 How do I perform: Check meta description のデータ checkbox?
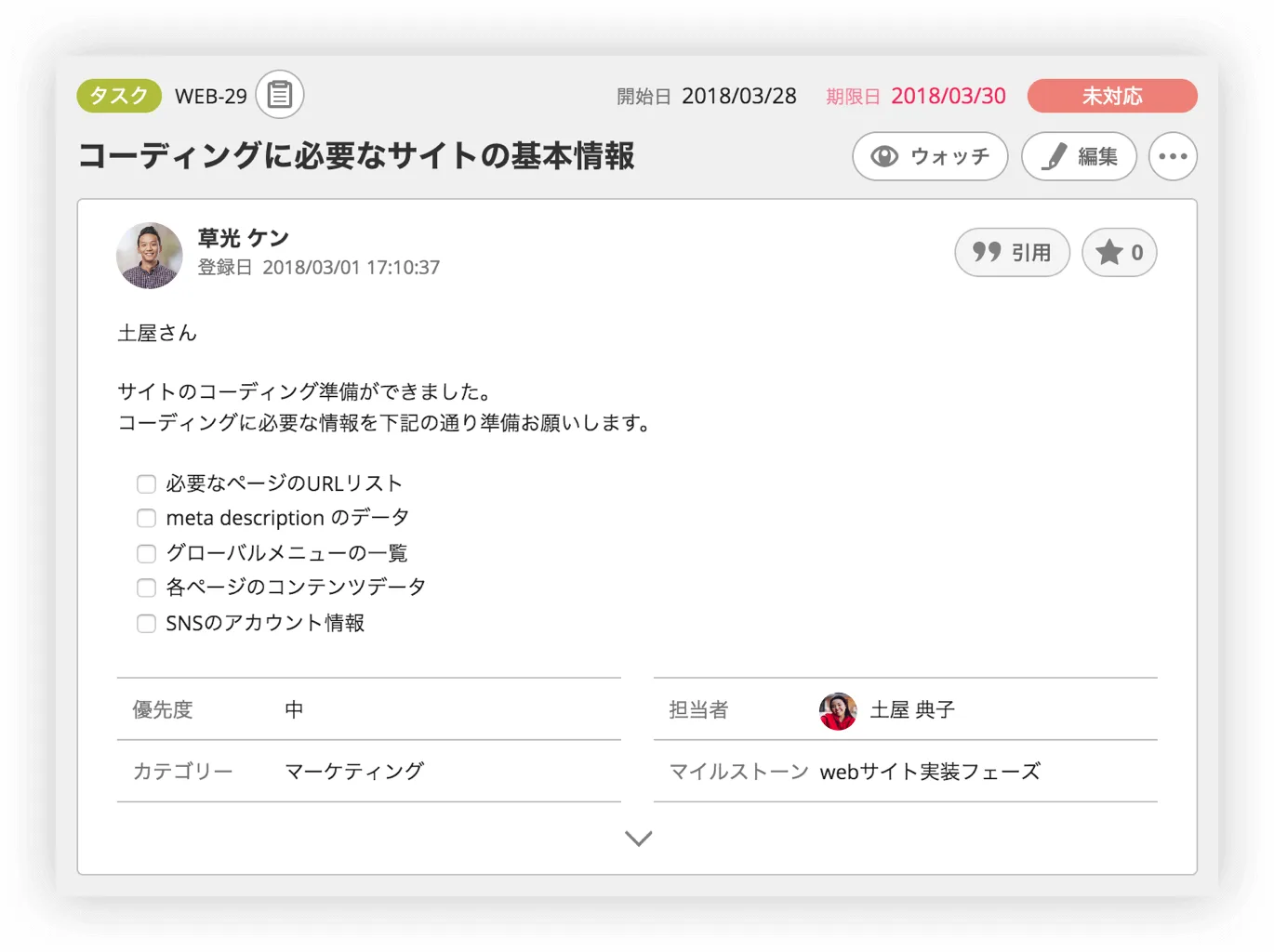pyautogui.click(x=146, y=518)
